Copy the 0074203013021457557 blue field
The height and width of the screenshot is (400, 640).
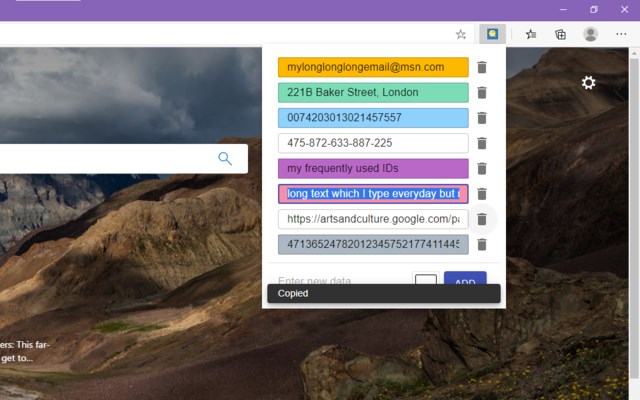373,118
